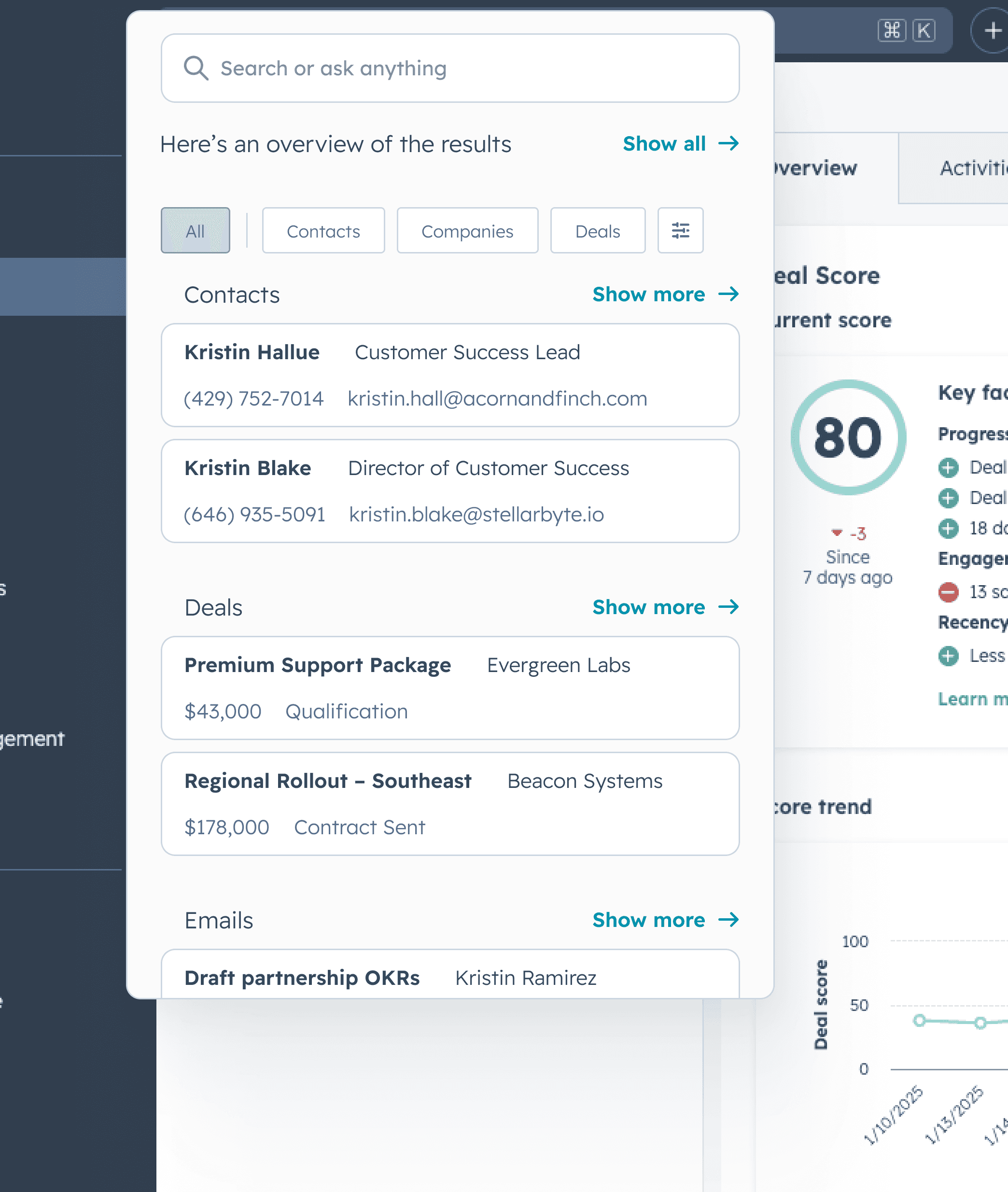Switch to the Overview tab
1008x1192 pixels.
tap(817, 168)
